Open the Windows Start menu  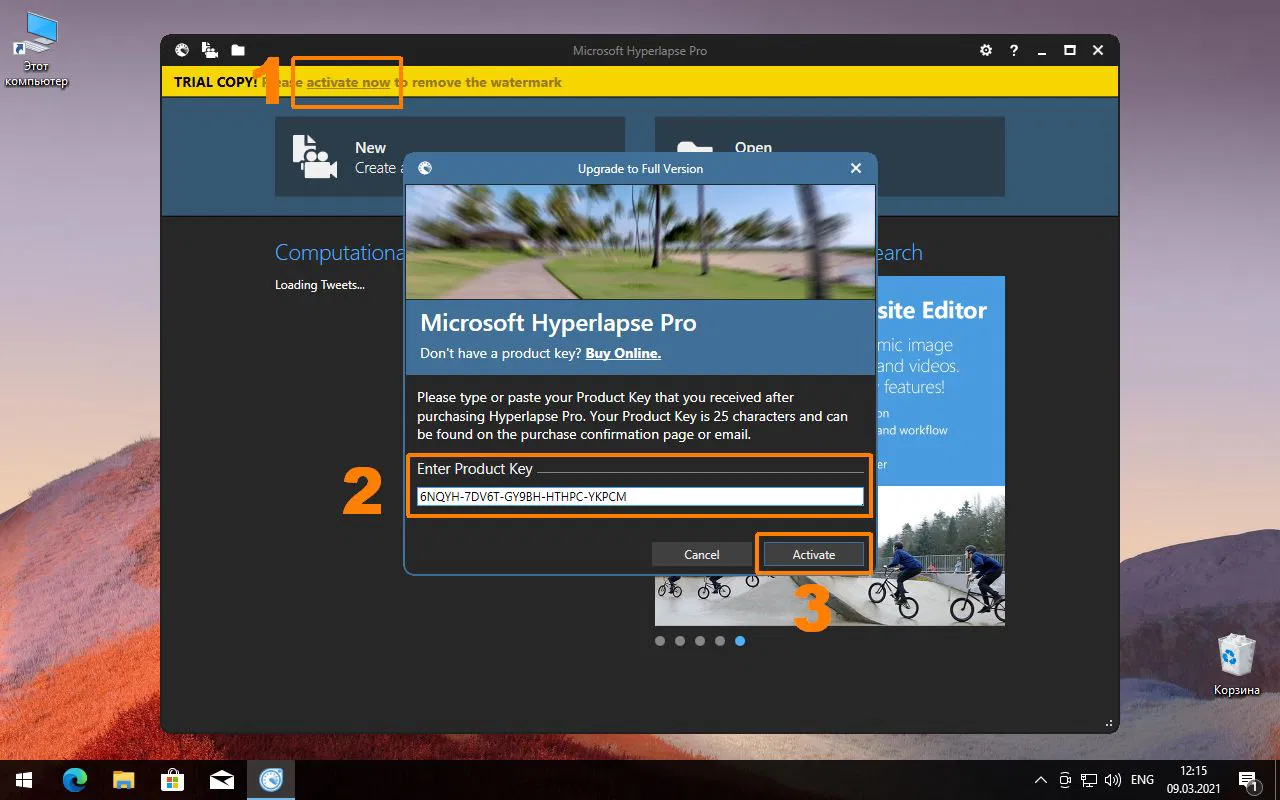tap(21, 780)
